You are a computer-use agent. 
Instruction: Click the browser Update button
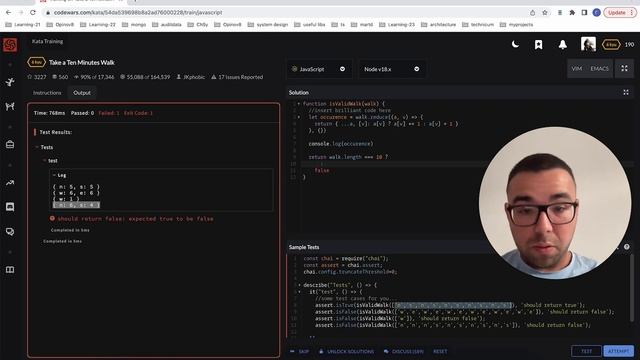pos(620,13)
